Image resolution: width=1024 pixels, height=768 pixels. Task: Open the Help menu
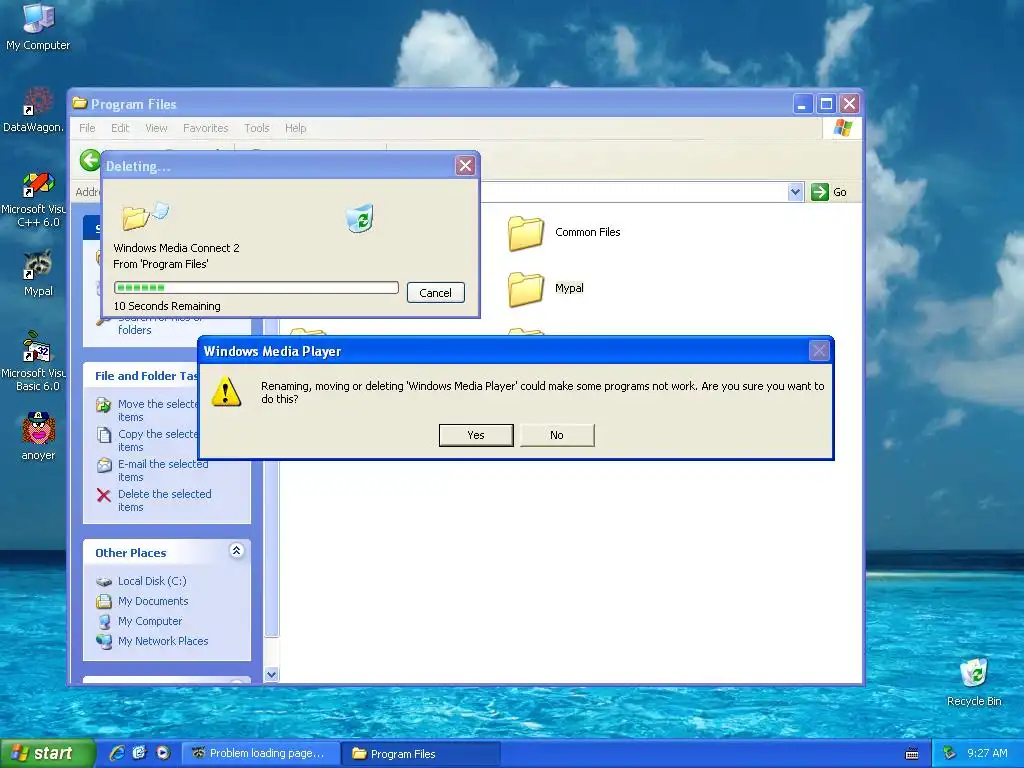295,128
